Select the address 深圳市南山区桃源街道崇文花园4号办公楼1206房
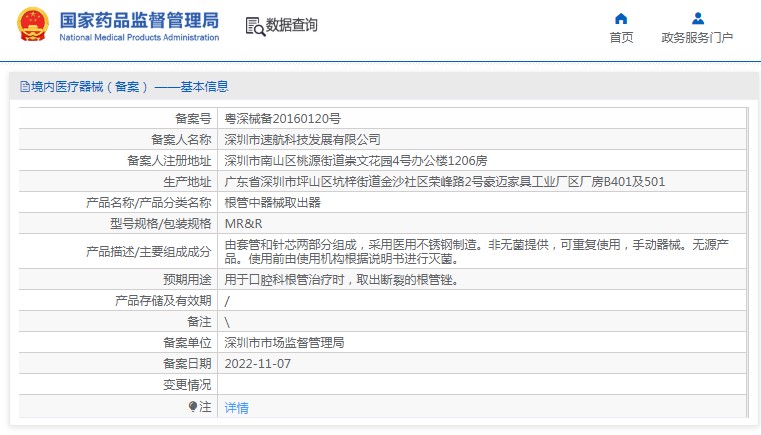The width and height of the screenshot is (761, 435). [355, 160]
